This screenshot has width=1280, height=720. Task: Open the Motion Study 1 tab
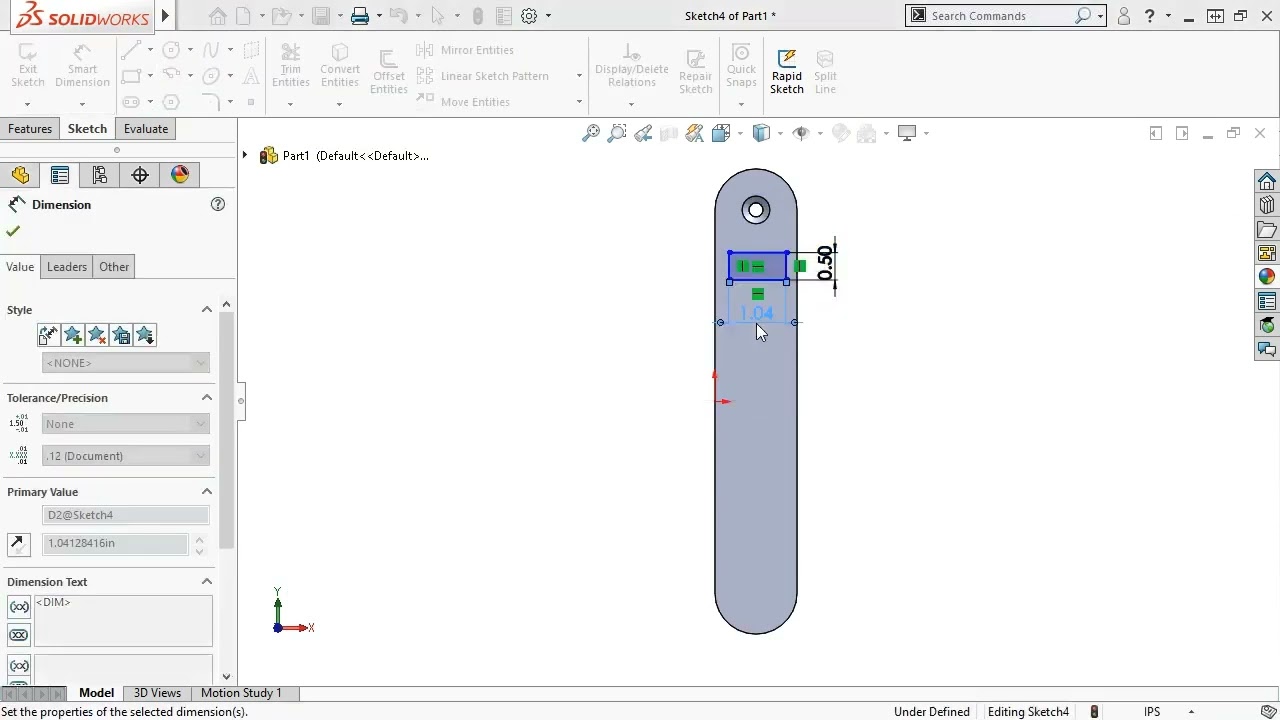[x=241, y=693]
